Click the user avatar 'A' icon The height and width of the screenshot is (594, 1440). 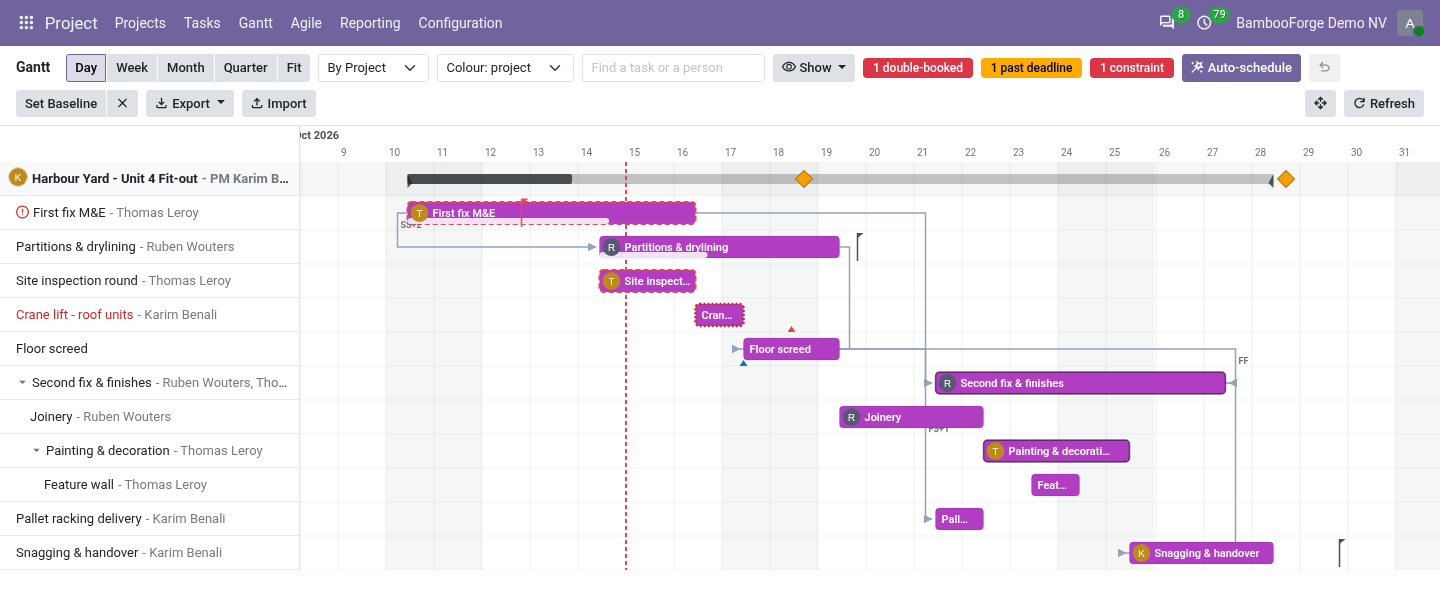pos(1410,23)
